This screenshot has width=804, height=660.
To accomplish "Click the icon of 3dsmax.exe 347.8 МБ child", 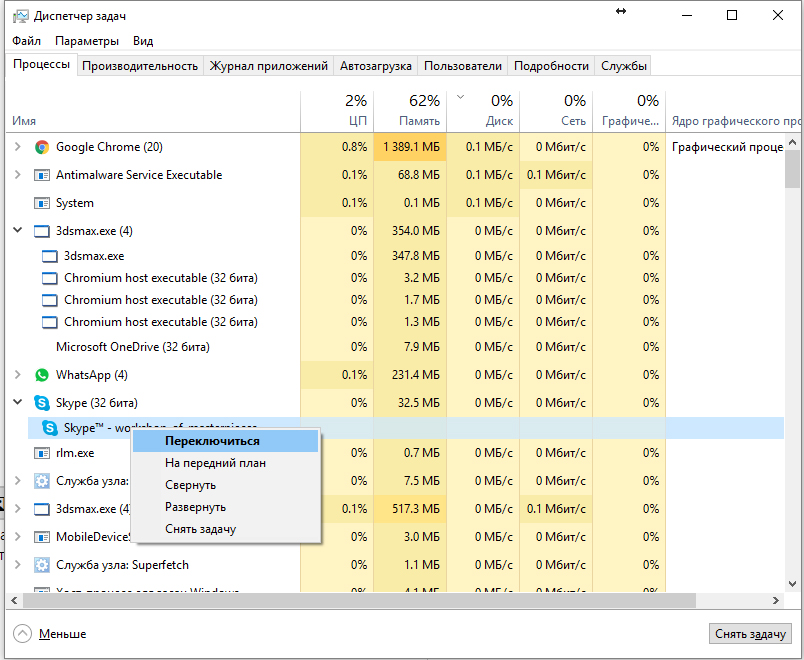I will [50, 256].
